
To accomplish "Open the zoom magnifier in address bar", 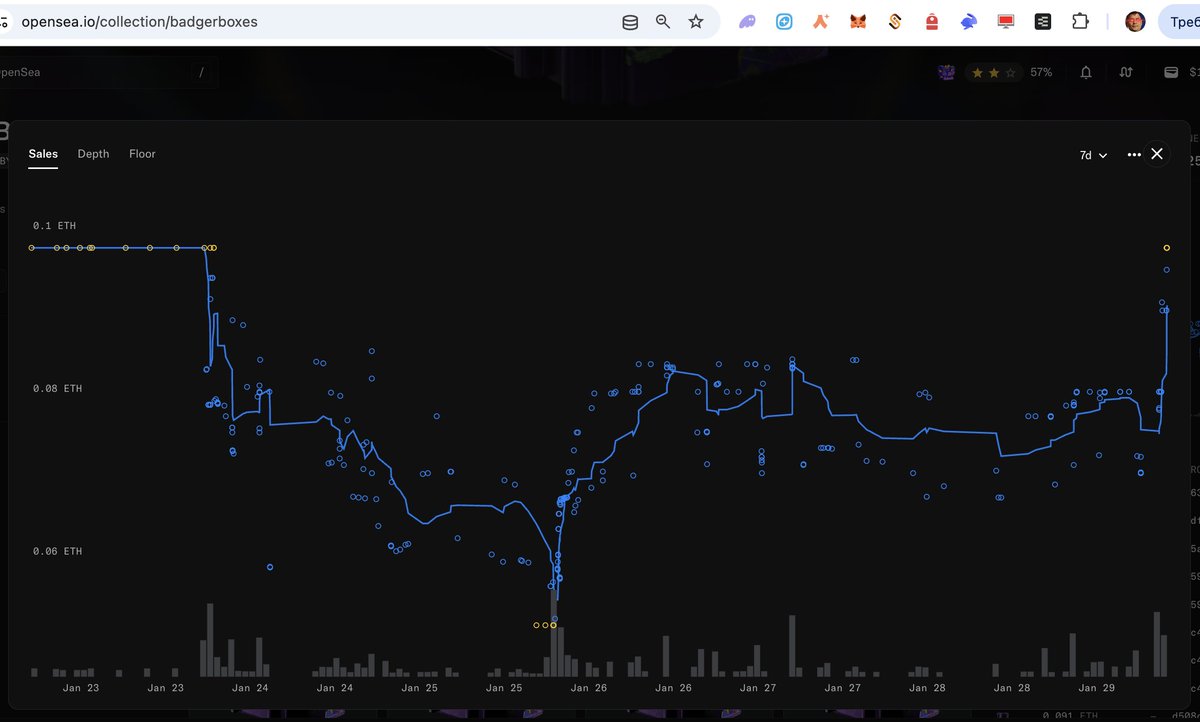I will coord(663,21).
